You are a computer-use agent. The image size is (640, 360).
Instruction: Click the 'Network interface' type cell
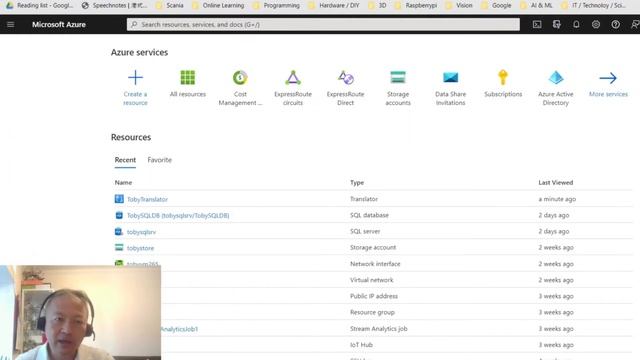click(x=375, y=264)
